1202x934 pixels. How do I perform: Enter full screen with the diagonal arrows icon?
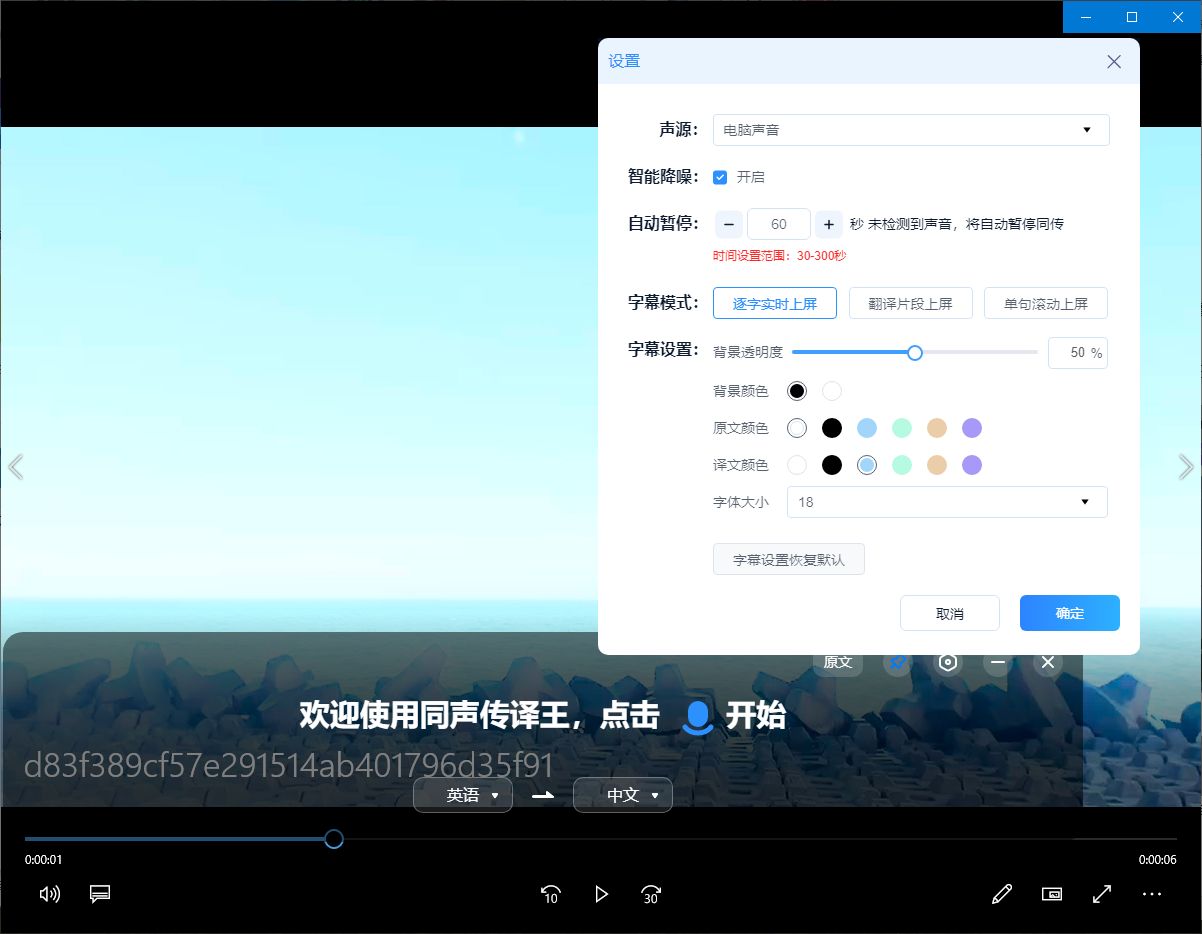pyautogui.click(x=1102, y=894)
